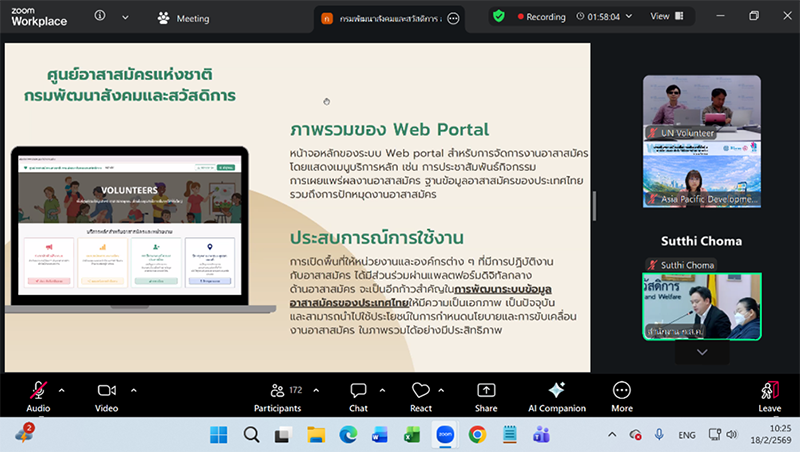Open the Chat panel
Screen dimensions: 800x452
[x=358, y=397]
